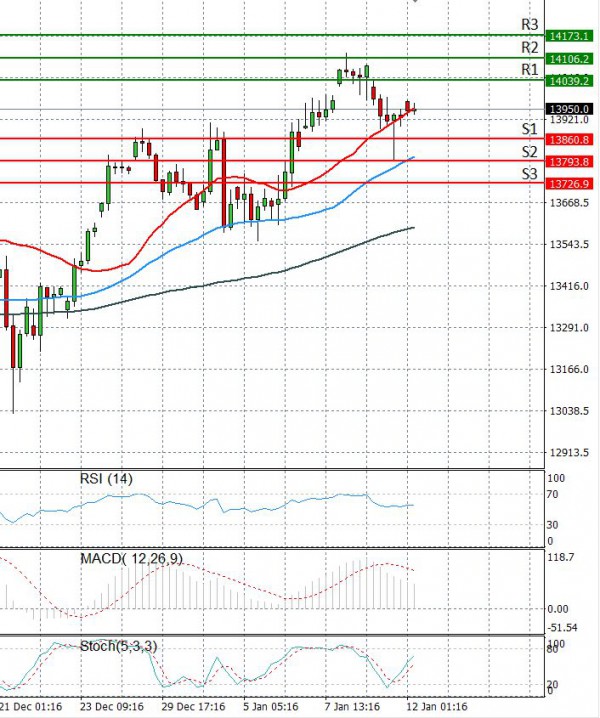This screenshot has width=600, height=718.
Task: Click the time label 21 Dec 01:16
Action: [x=31, y=707]
